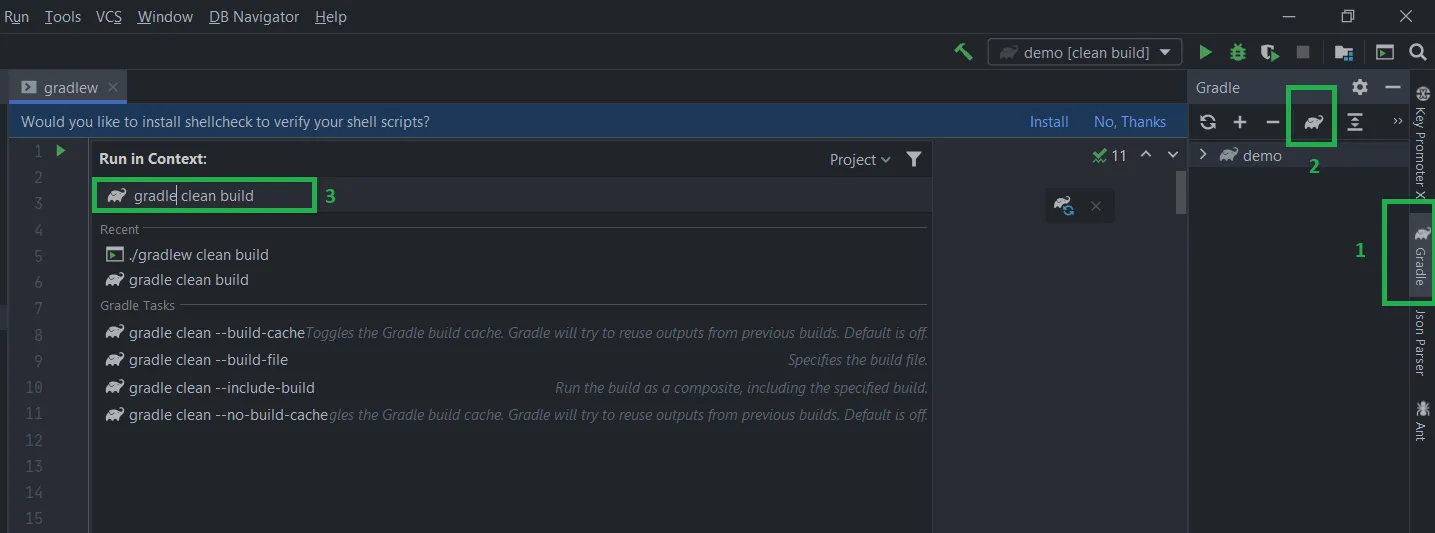Click the minus Detach Gradle project icon

point(1272,122)
